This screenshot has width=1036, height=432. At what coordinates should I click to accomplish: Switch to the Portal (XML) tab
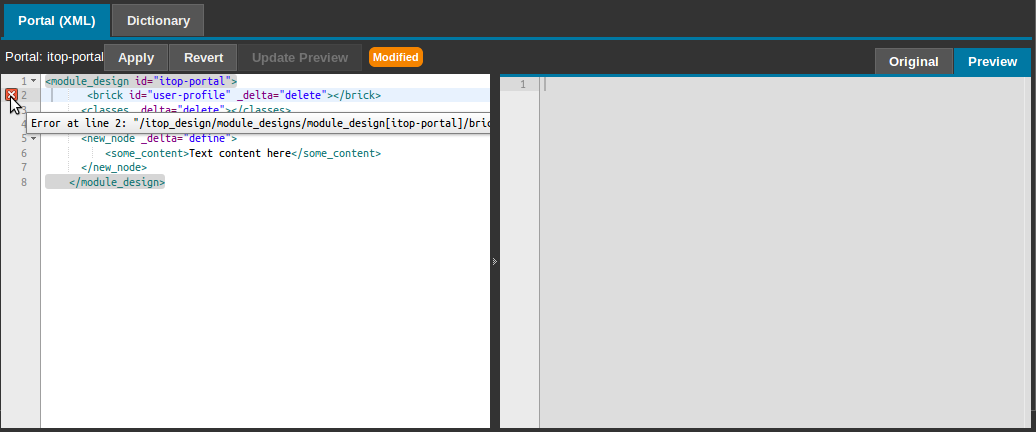coord(55,20)
